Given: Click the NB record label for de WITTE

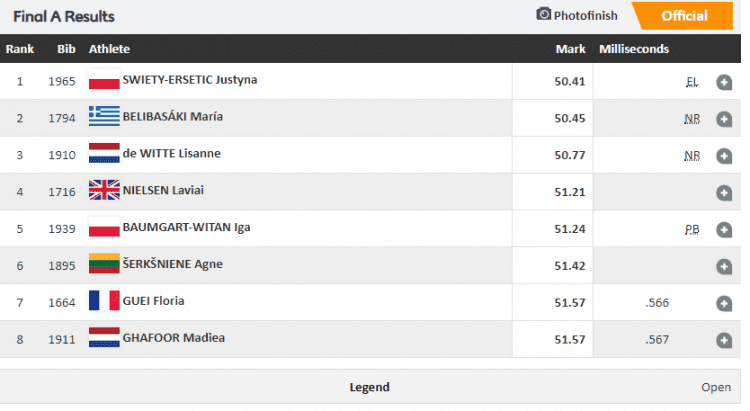Looking at the screenshot, I should click(691, 156).
